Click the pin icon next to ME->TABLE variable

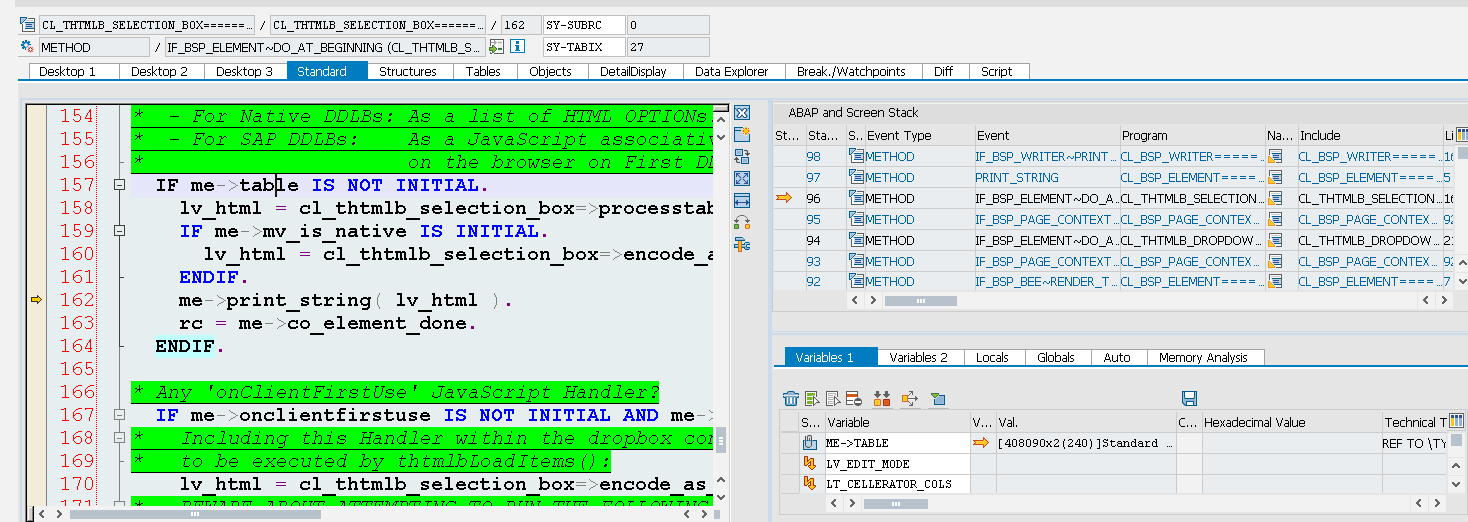(810, 443)
